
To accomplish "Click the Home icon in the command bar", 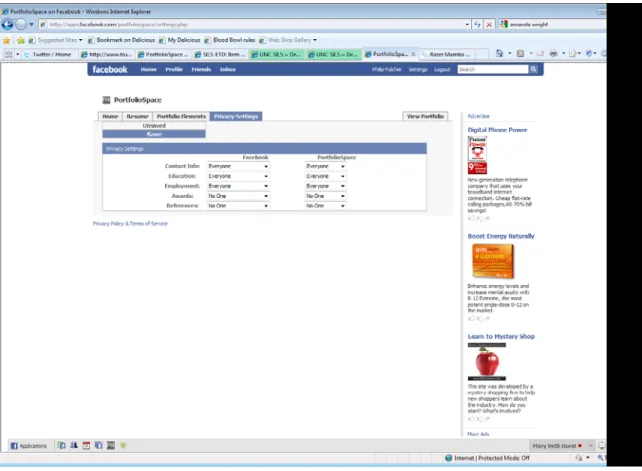I will point(500,53).
